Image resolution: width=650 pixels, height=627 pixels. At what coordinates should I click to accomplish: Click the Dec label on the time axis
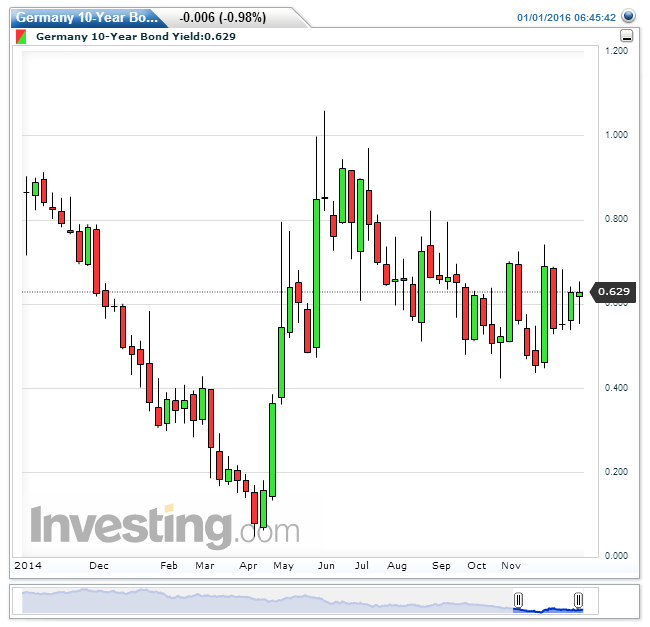(x=99, y=566)
